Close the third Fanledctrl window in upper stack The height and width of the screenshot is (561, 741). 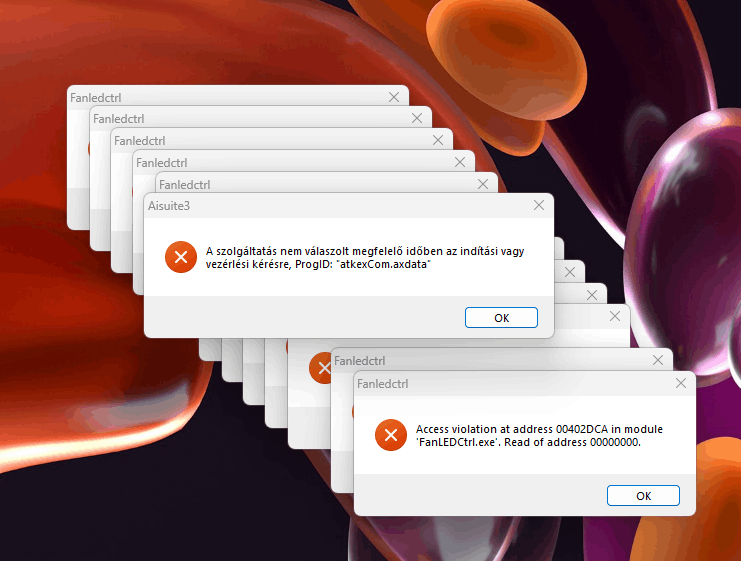438,140
